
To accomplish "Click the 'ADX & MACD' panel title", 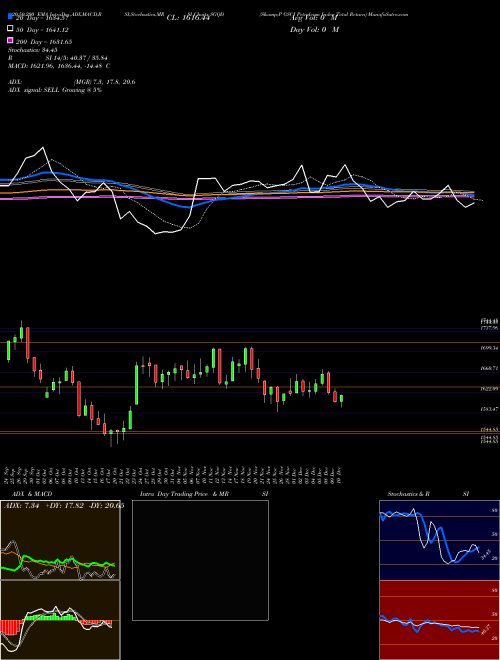I will pos(32,494).
